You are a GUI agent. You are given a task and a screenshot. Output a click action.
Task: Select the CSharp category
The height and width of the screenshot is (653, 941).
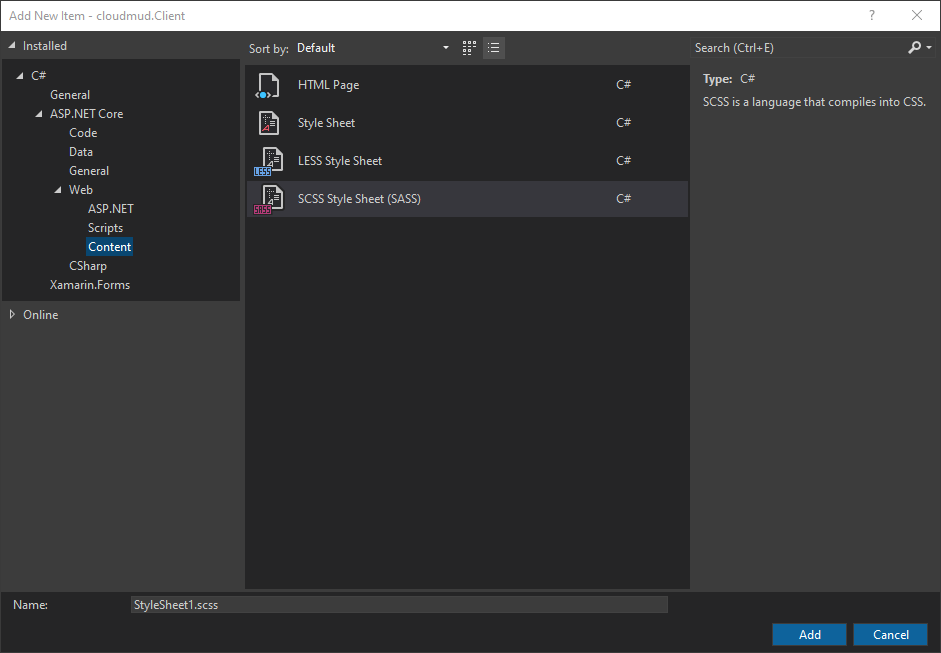click(88, 266)
